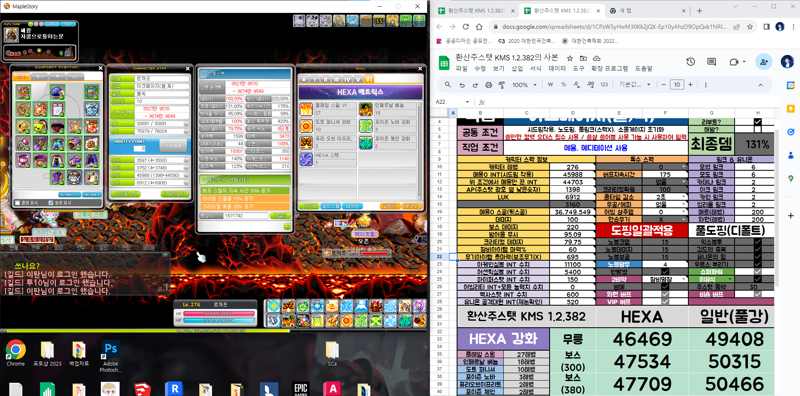Click the undo arrow in Sheets toolbar

(x=462, y=85)
